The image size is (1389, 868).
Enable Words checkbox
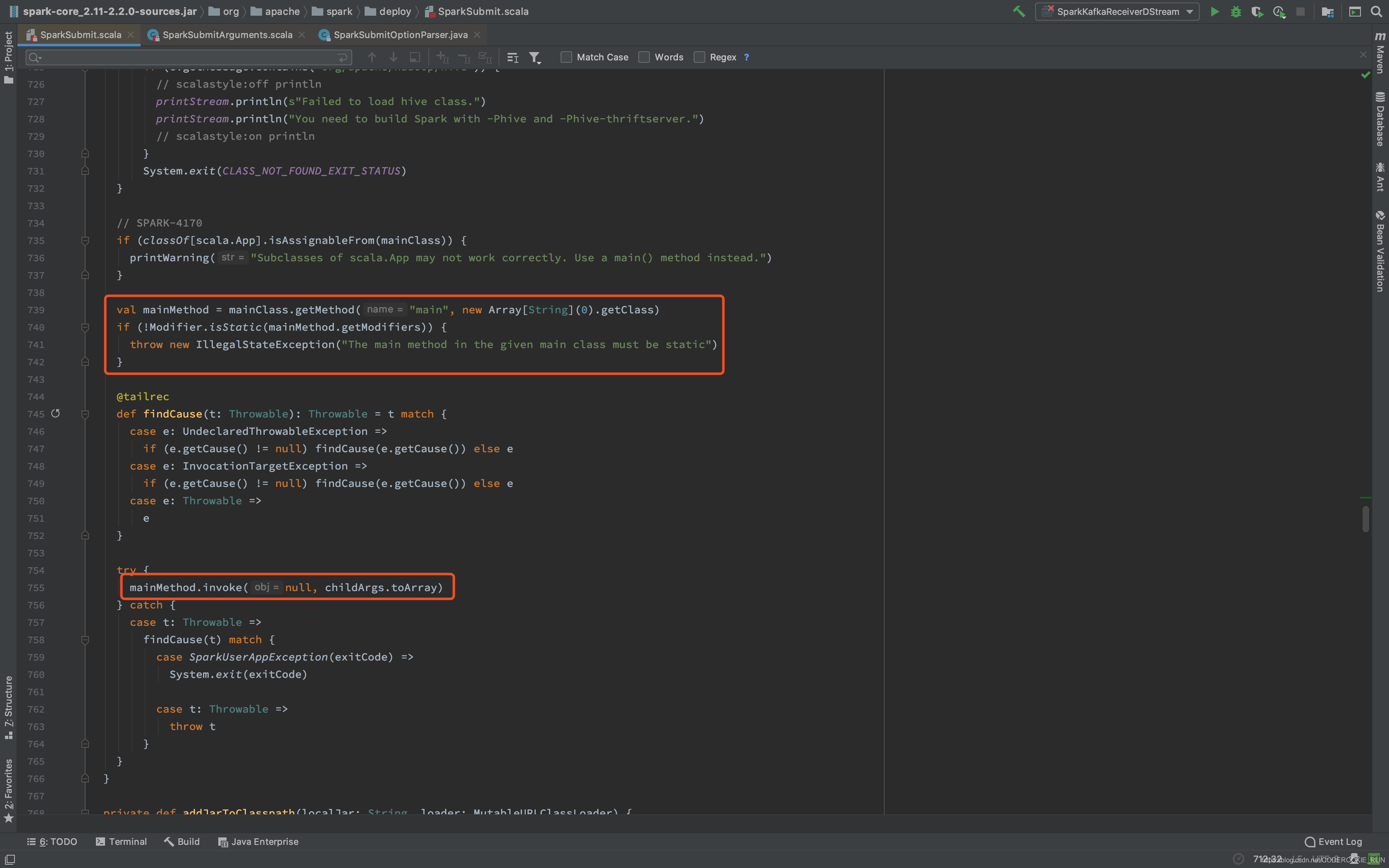pyautogui.click(x=644, y=57)
